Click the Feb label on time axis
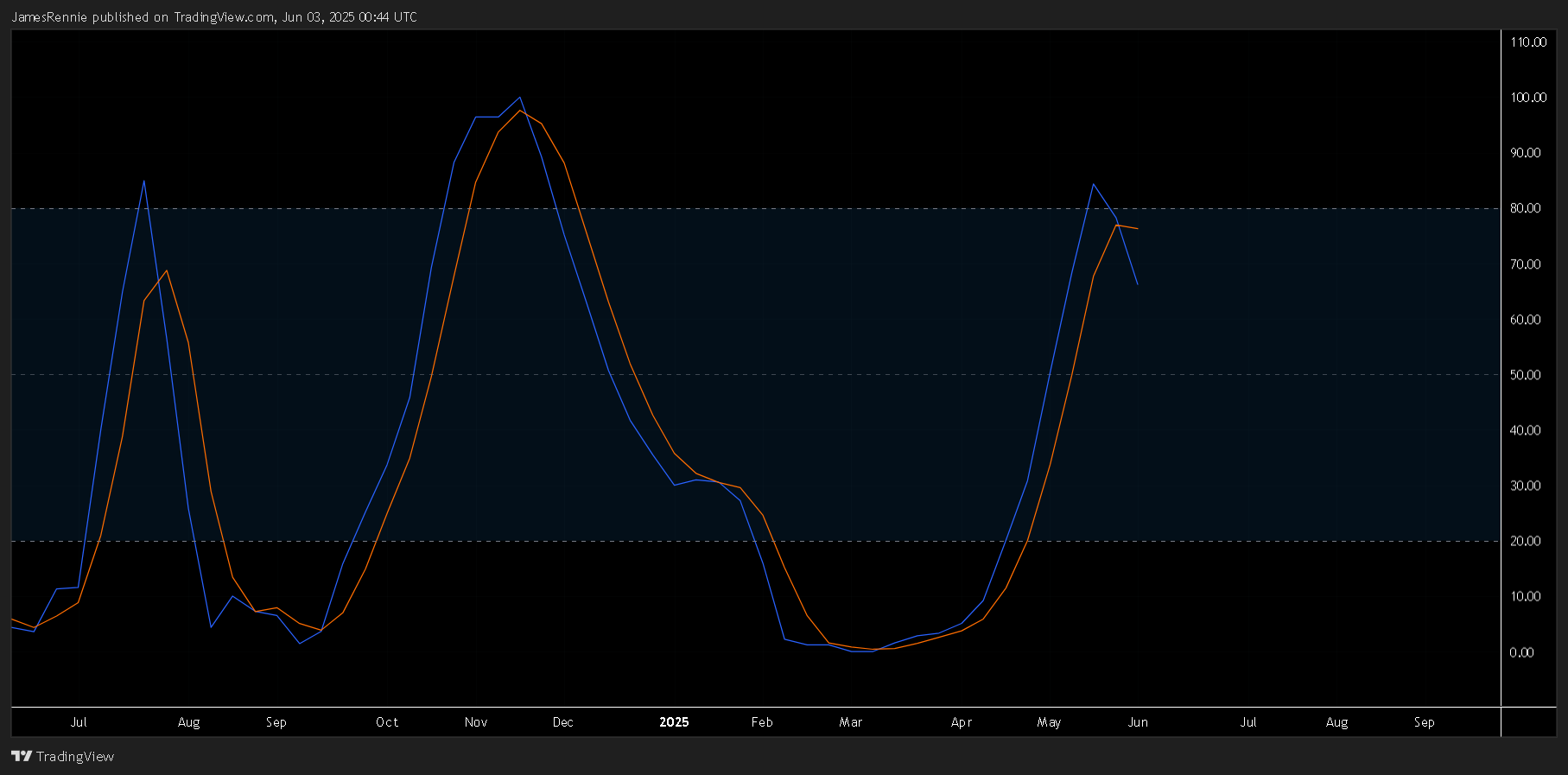Viewport: 1568px width, 775px height. (x=762, y=722)
